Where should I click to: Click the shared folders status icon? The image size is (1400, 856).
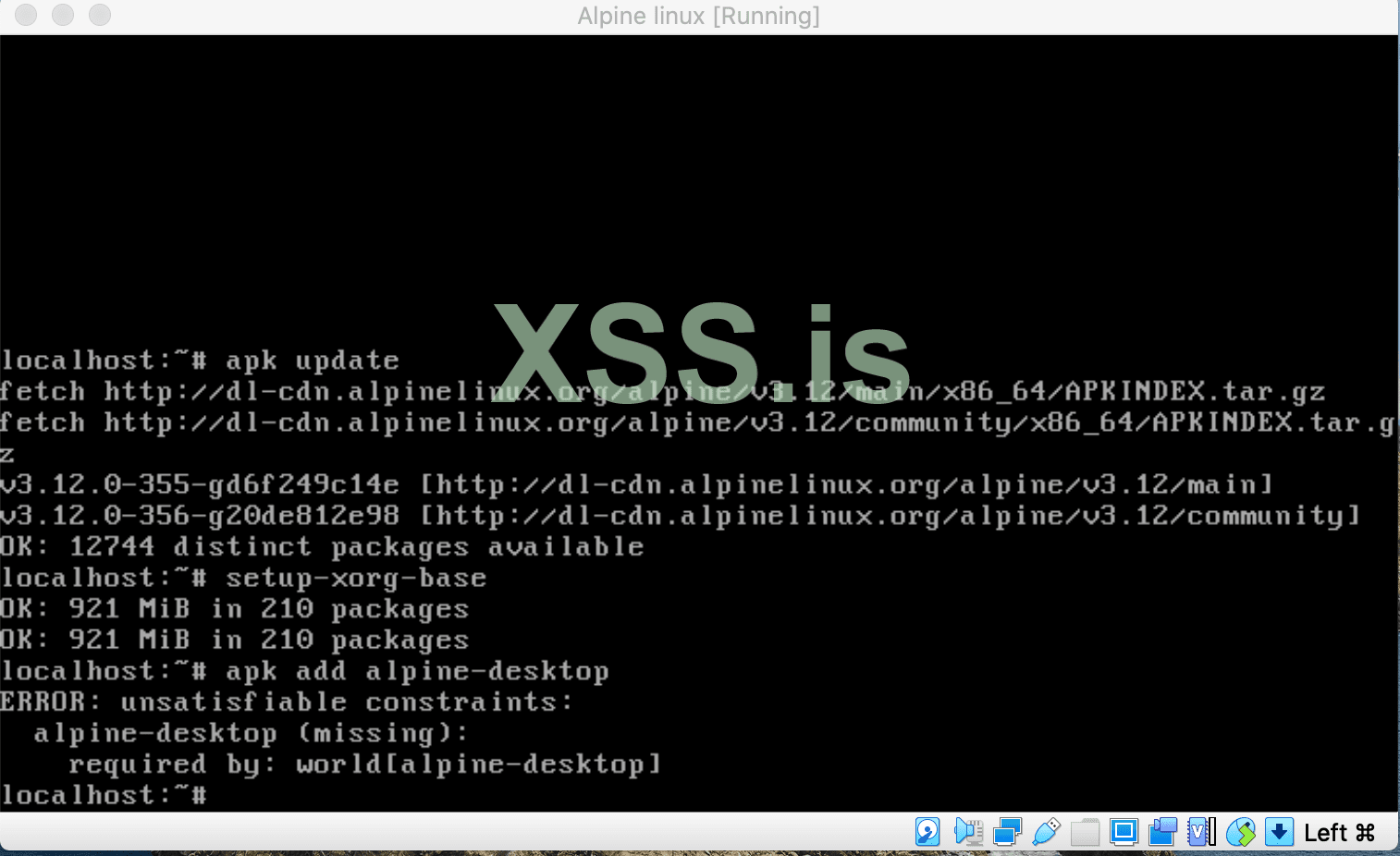(1085, 832)
